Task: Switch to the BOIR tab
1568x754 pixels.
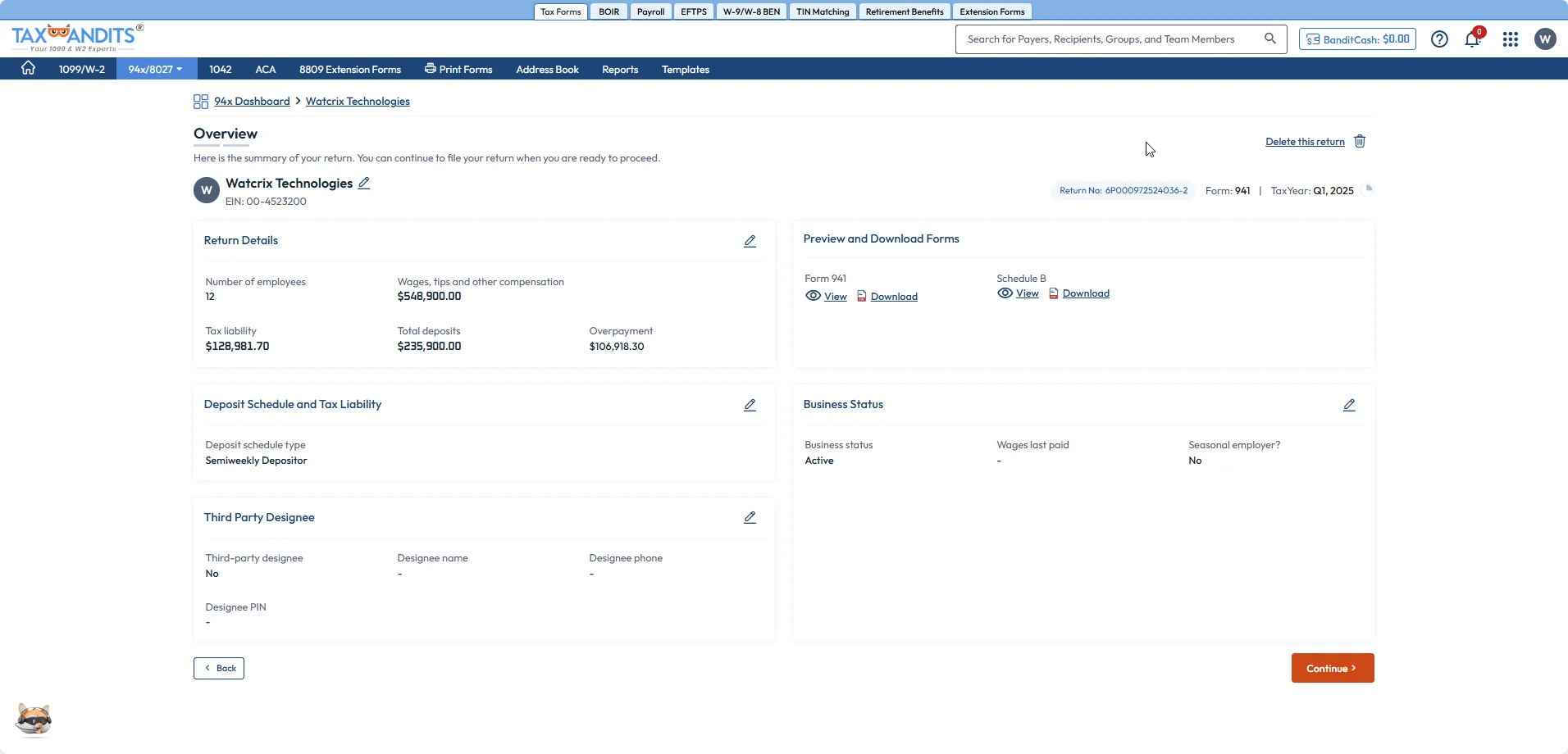Action: tap(609, 11)
